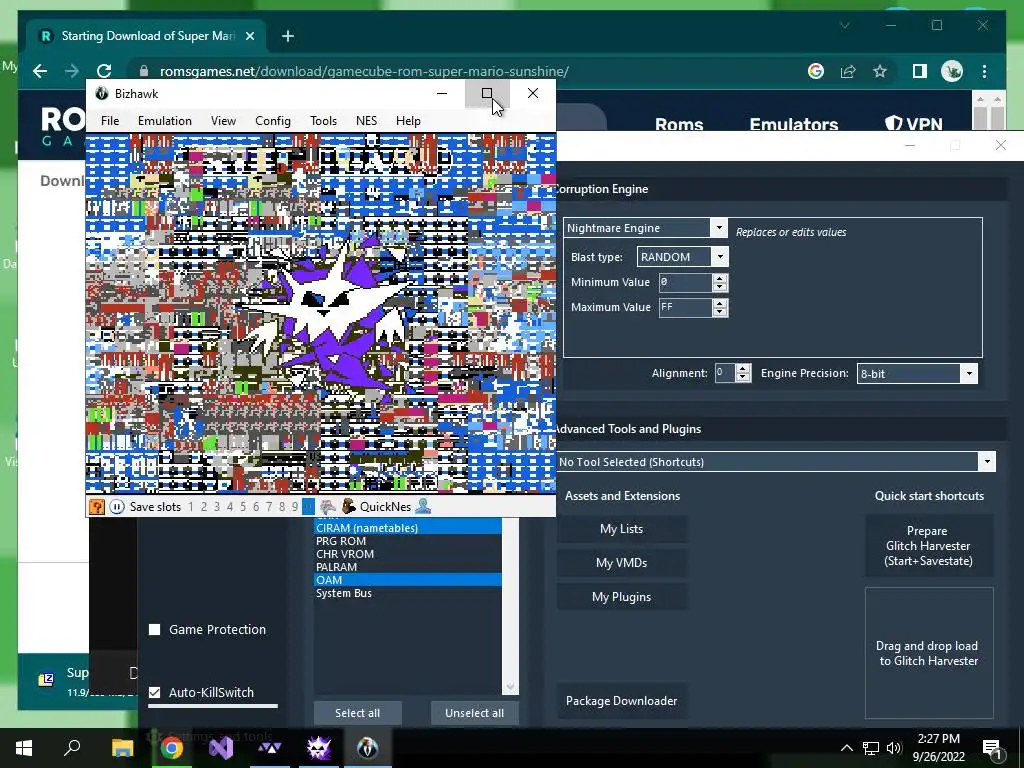This screenshot has height=768, width=1024.
Task: Open the View menu in Bizhawk
Action: 223,121
